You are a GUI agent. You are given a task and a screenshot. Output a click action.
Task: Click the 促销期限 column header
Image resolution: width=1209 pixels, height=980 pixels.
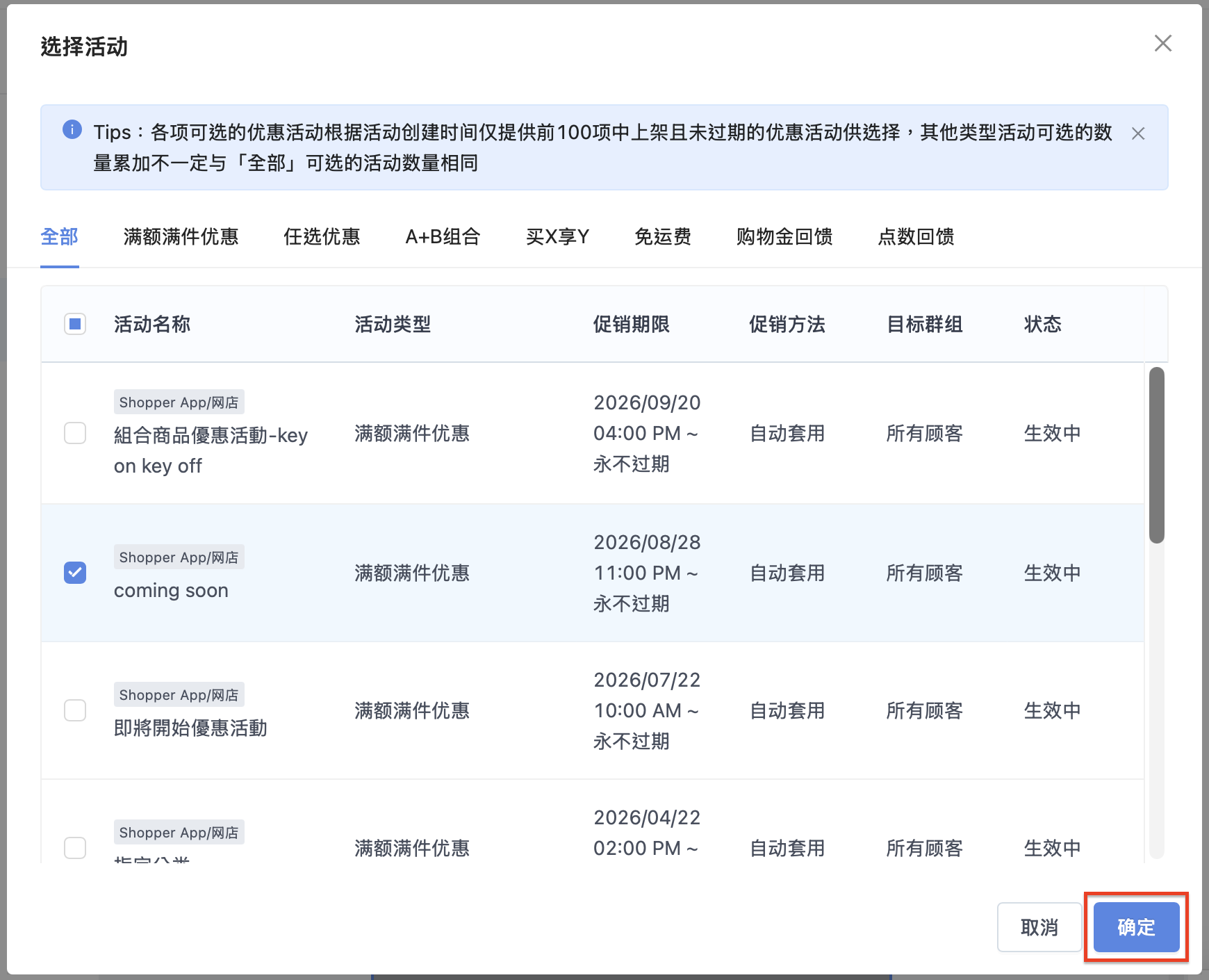[x=631, y=325]
